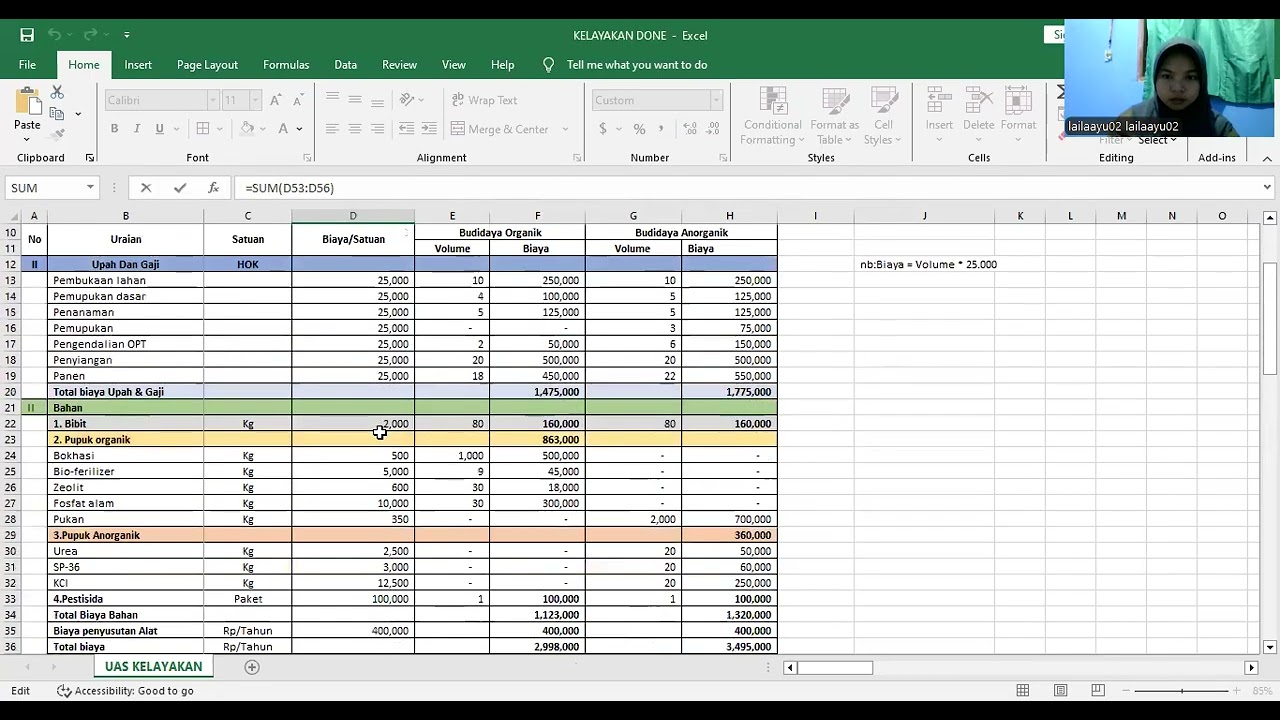Click the Decrease Indent icon
The width and height of the screenshot is (1280, 720).
point(406,129)
